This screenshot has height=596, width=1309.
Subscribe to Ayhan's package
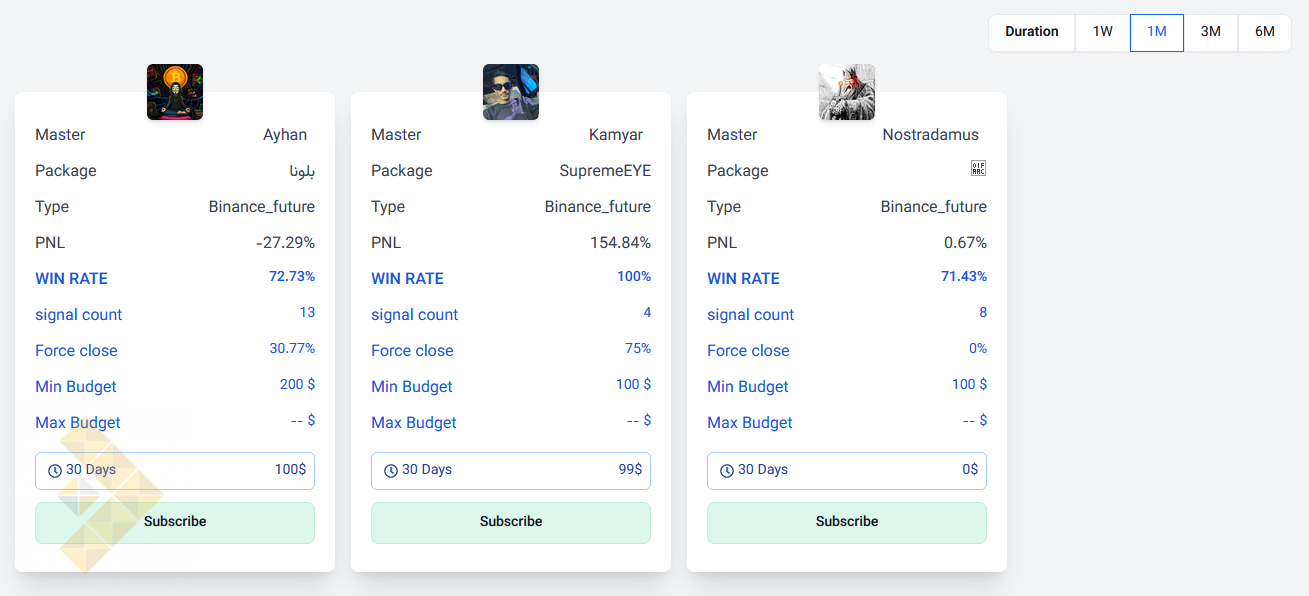(175, 522)
